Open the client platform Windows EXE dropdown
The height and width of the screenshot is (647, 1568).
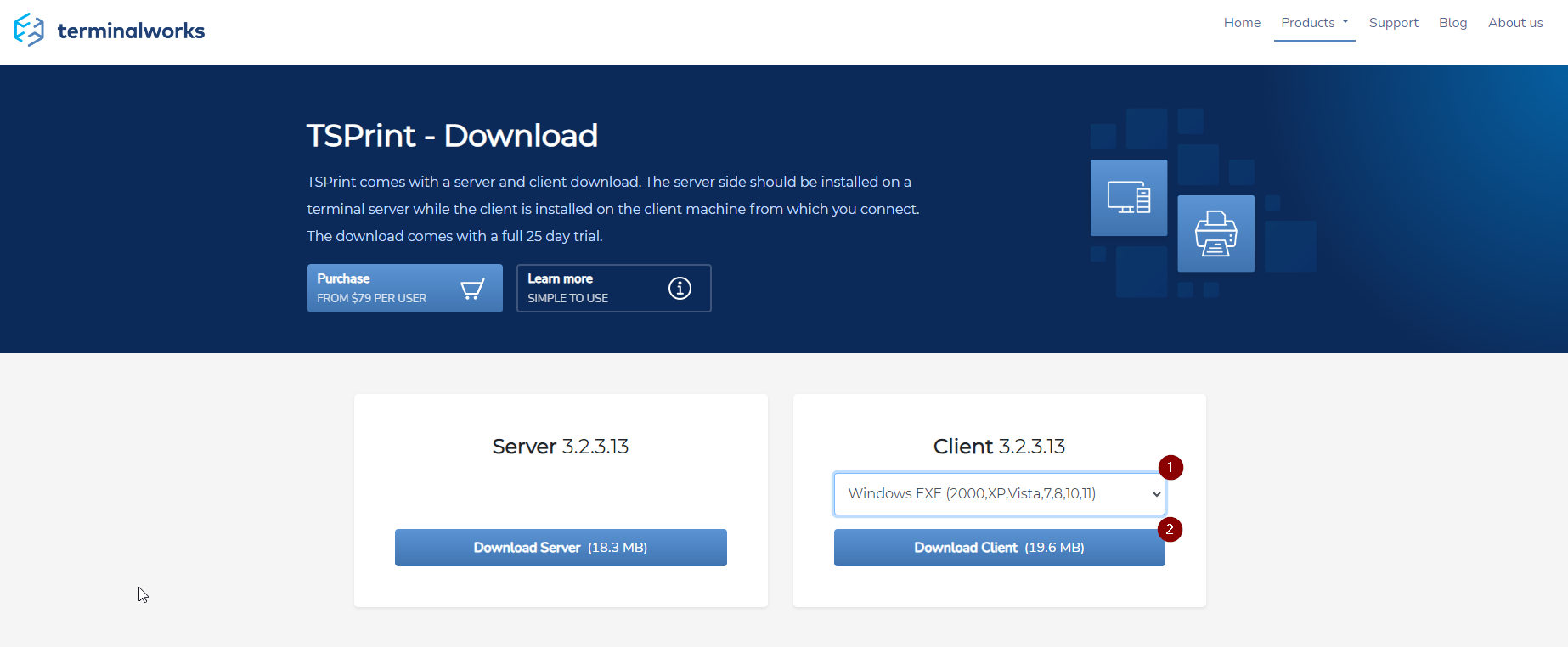pyautogui.click(x=1000, y=494)
